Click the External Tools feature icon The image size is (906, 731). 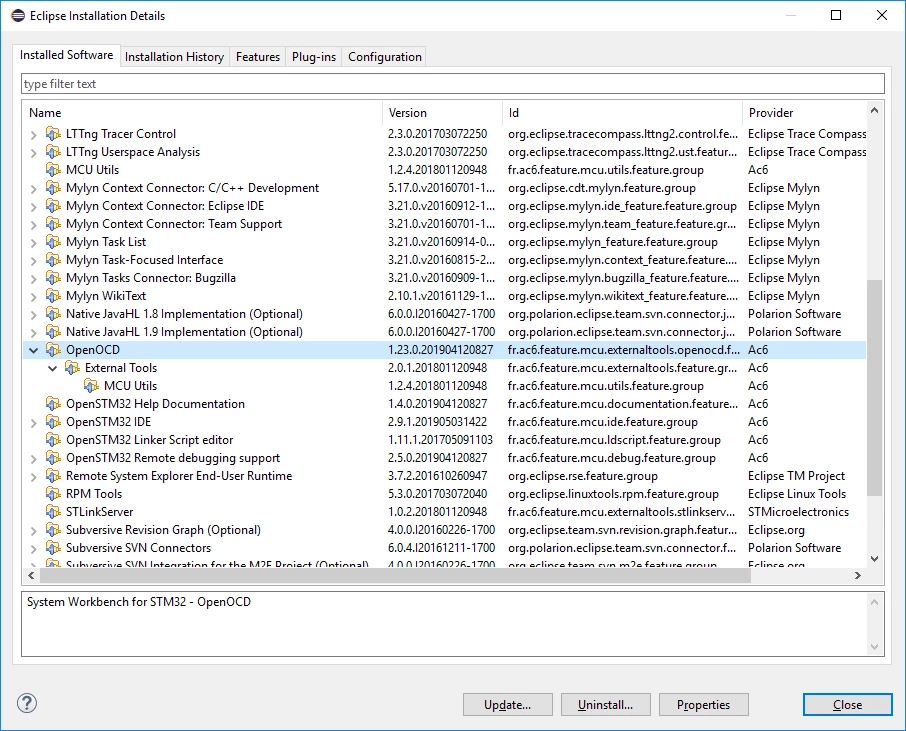click(72, 368)
